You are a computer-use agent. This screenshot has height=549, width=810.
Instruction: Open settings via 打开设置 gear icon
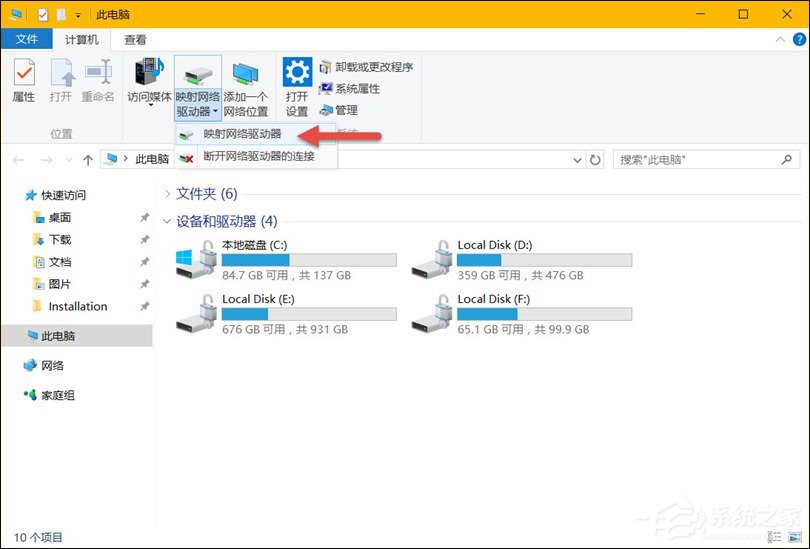[297, 87]
